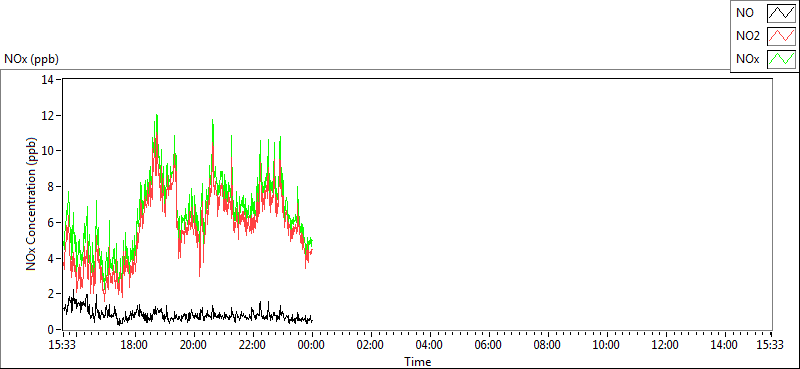Viewport: 800px width, 369px height.
Task: Click the 00:00 time axis label
Action: [x=311, y=345]
